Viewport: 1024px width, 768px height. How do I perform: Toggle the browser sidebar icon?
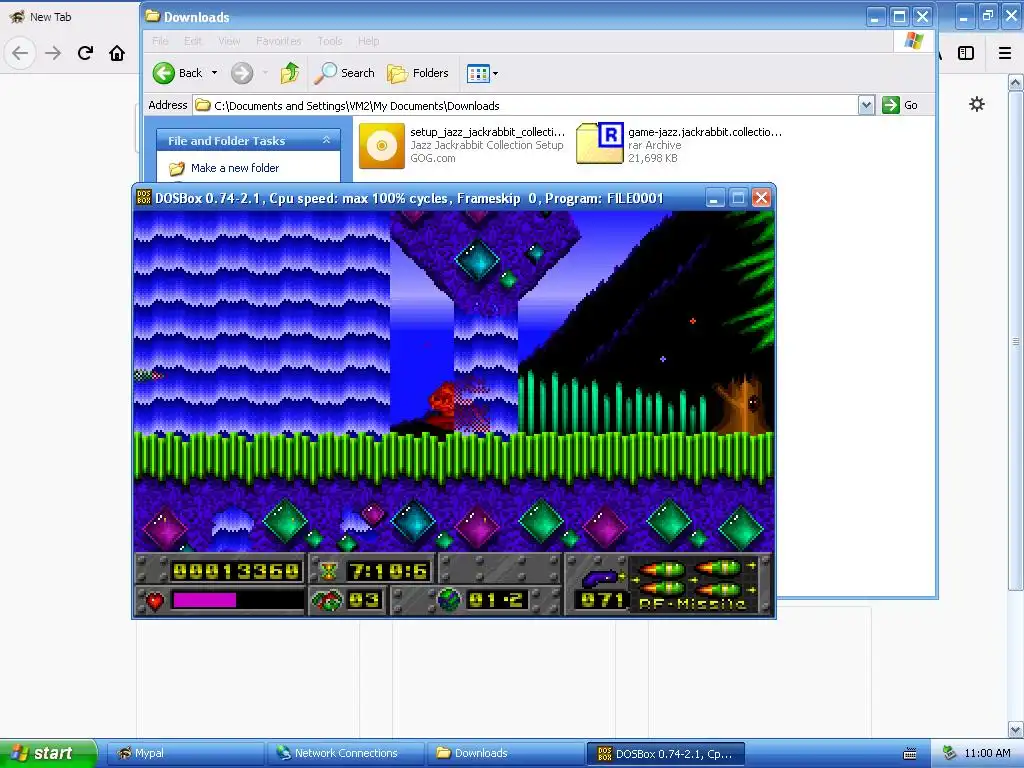tap(966, 53)
